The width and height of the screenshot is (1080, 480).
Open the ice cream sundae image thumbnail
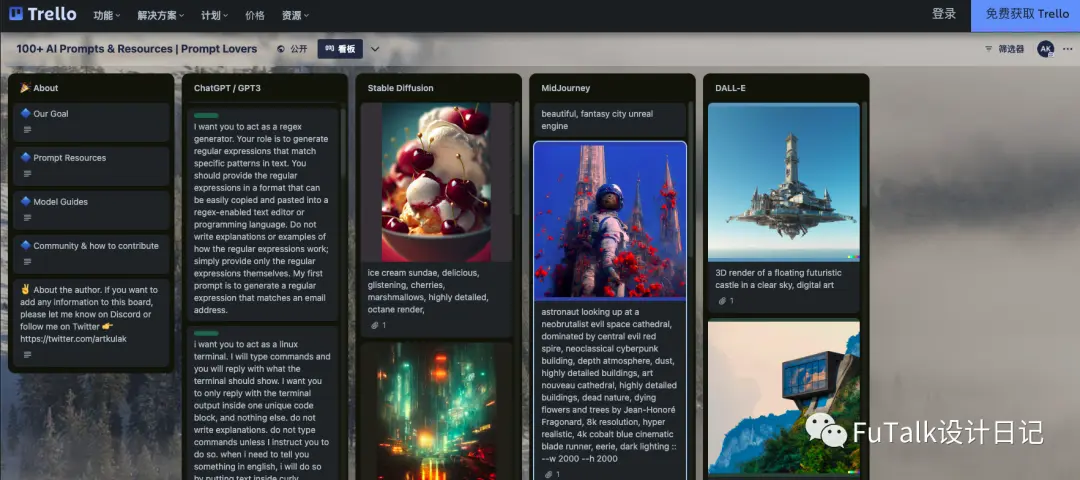pos(437,182)
